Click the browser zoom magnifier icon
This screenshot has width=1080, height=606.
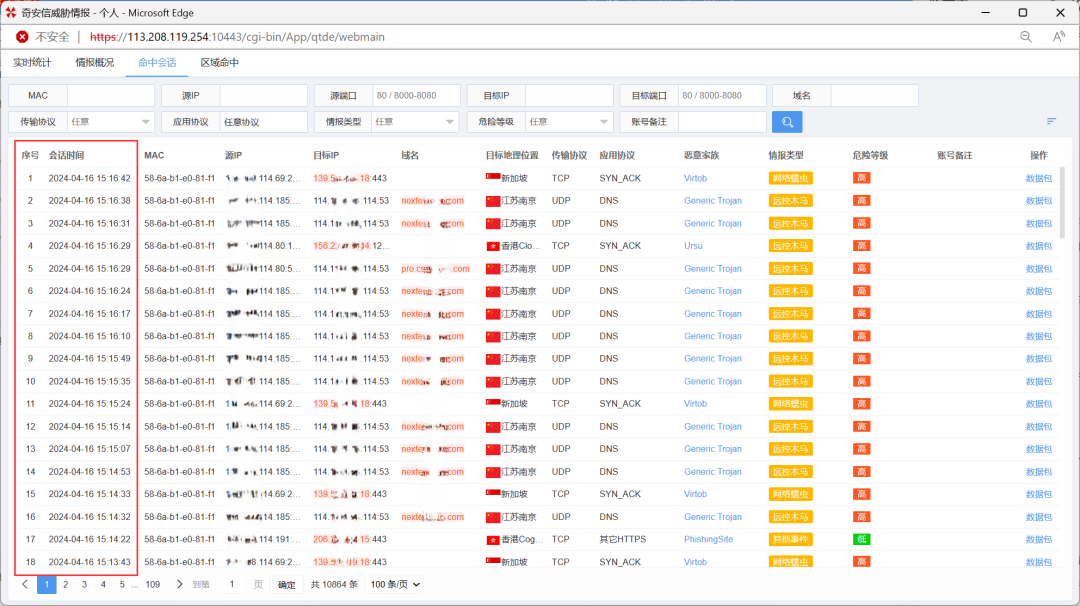(x=1026, y=36)
